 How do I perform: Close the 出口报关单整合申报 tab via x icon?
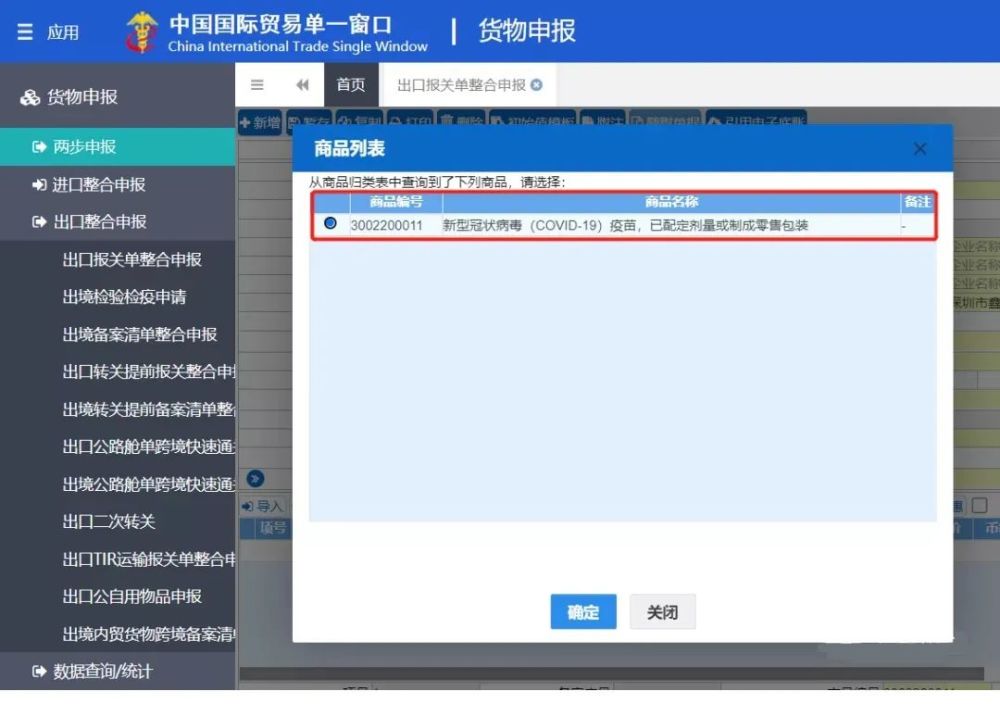coord(537,85)
